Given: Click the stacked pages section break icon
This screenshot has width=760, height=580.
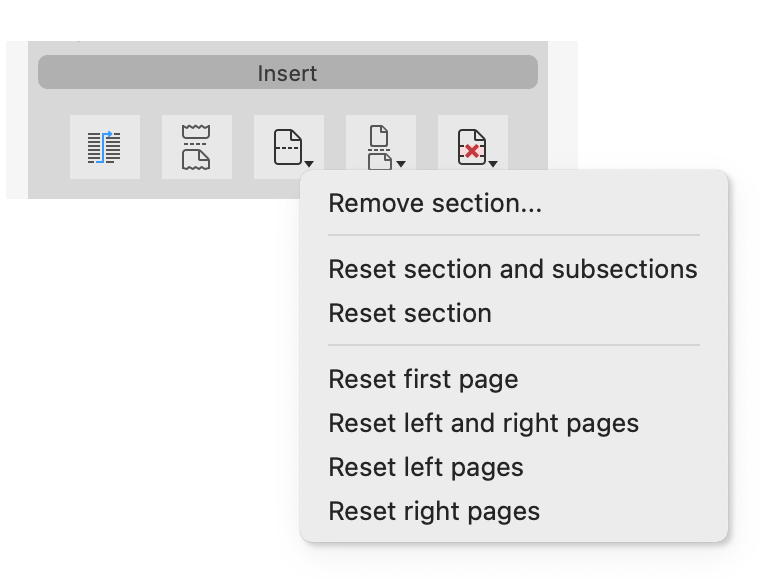Looking at the screenshot, I should click(x=379, y=147).
